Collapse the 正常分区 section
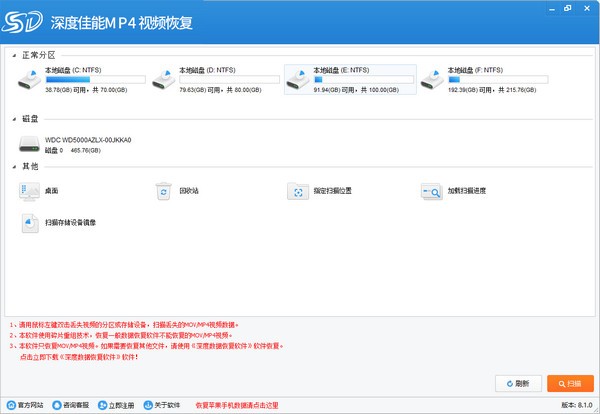Viewport: 600px width, 414px height. (x=14, y=55)
